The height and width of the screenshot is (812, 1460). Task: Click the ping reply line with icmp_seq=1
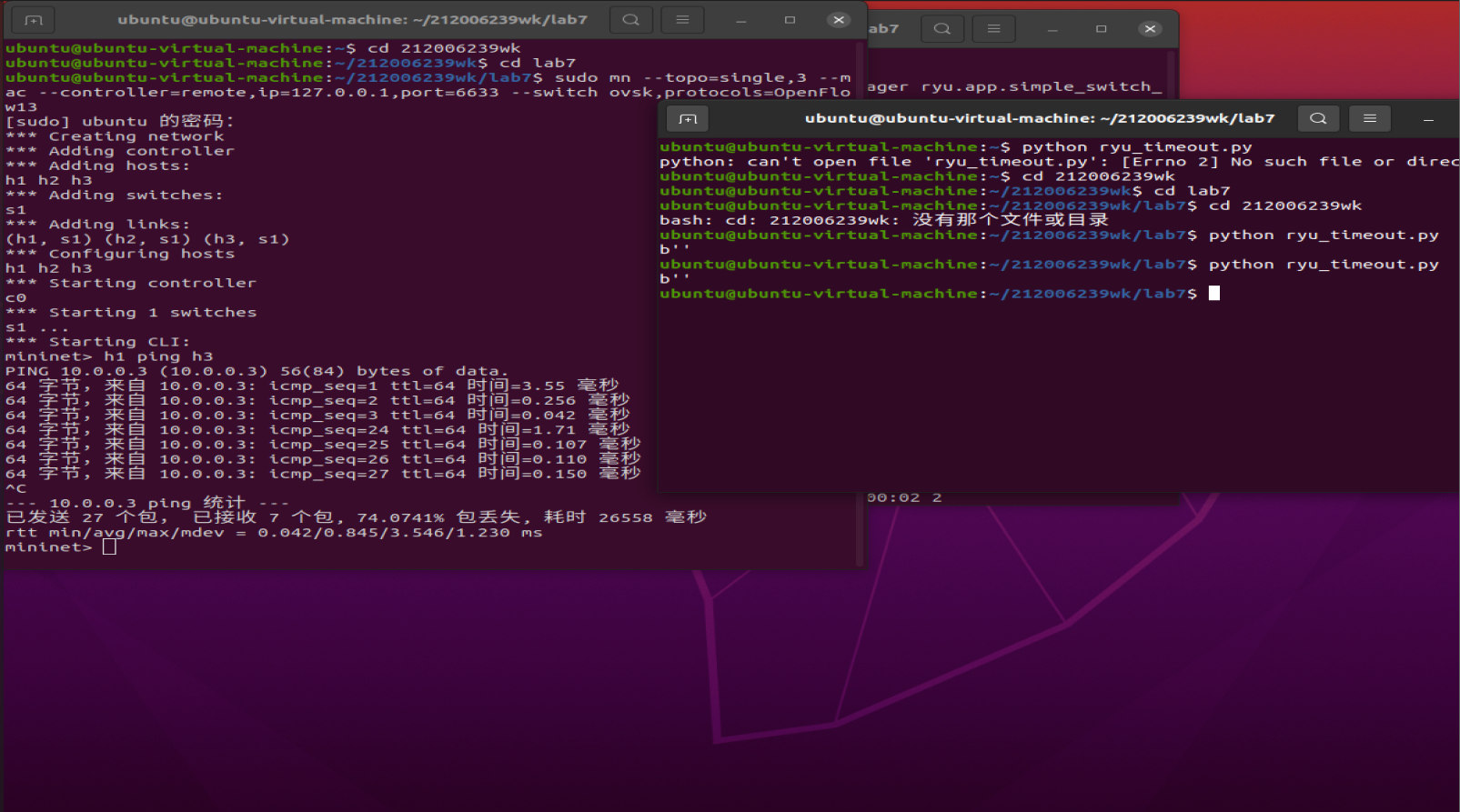(312, 386)
